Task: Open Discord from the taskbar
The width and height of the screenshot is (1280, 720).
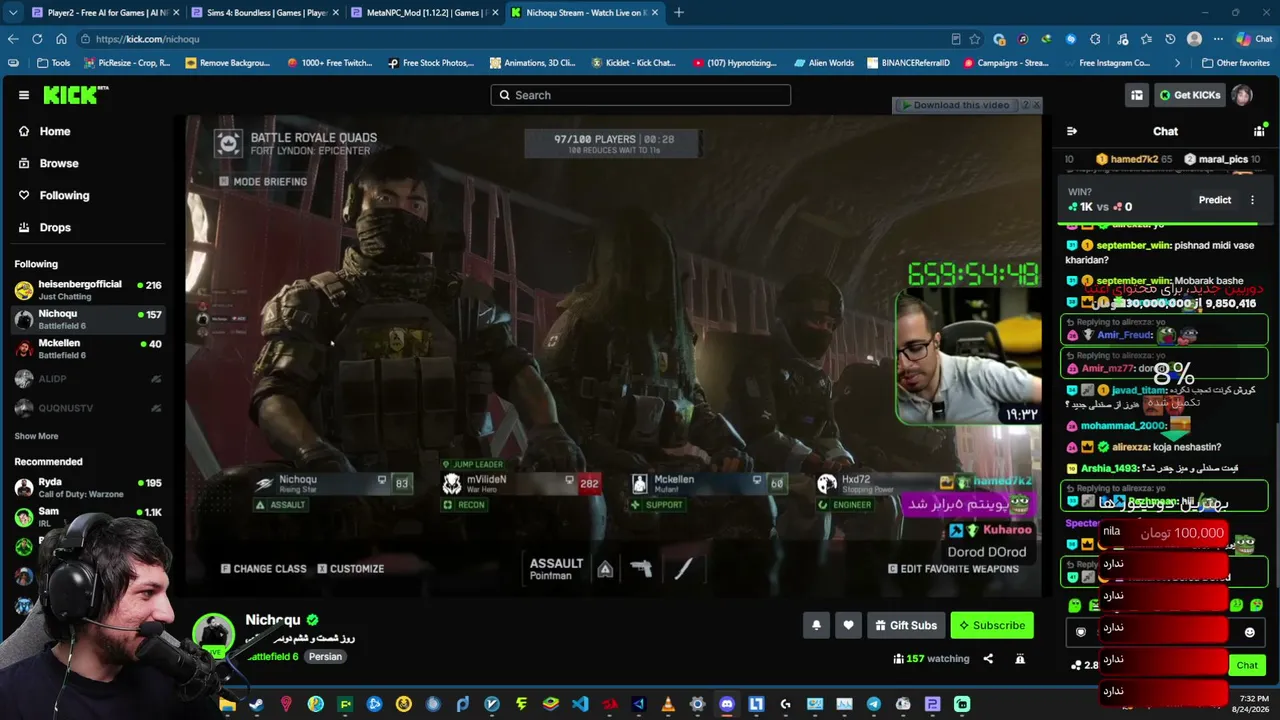Action: 727,704
